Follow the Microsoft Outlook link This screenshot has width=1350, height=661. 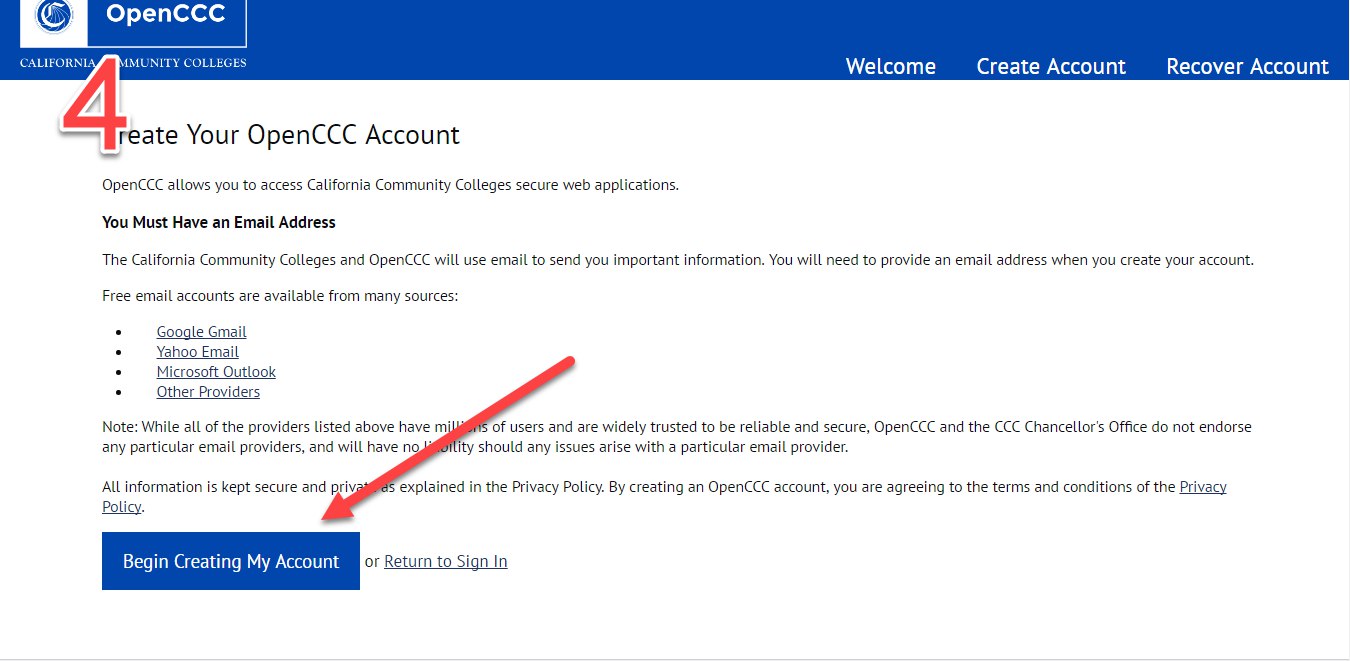[x=216, y=372]
